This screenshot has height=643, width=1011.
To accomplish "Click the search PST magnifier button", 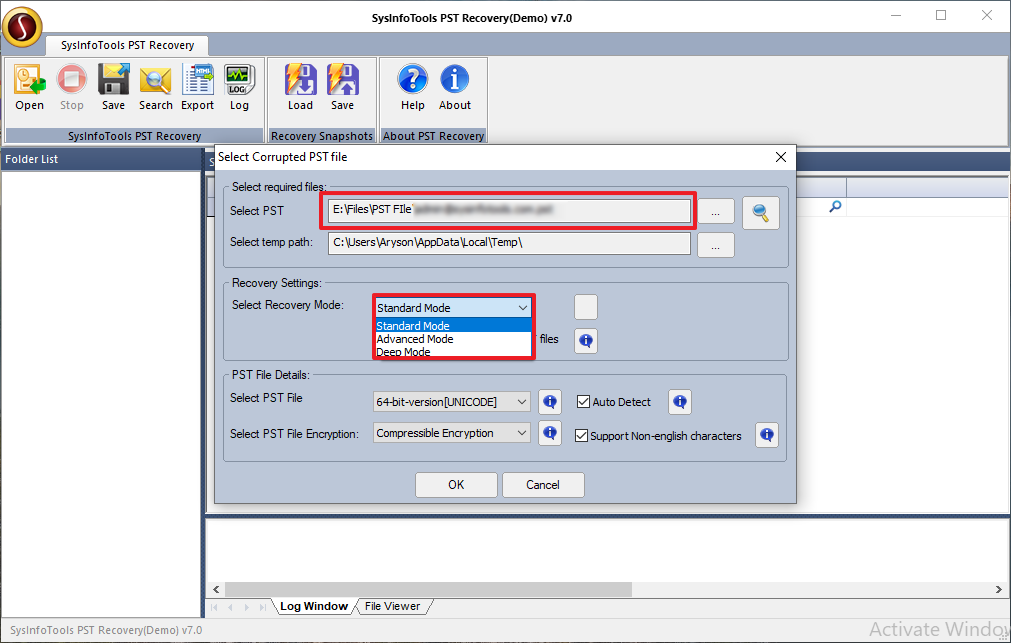I will pos(761,213).
